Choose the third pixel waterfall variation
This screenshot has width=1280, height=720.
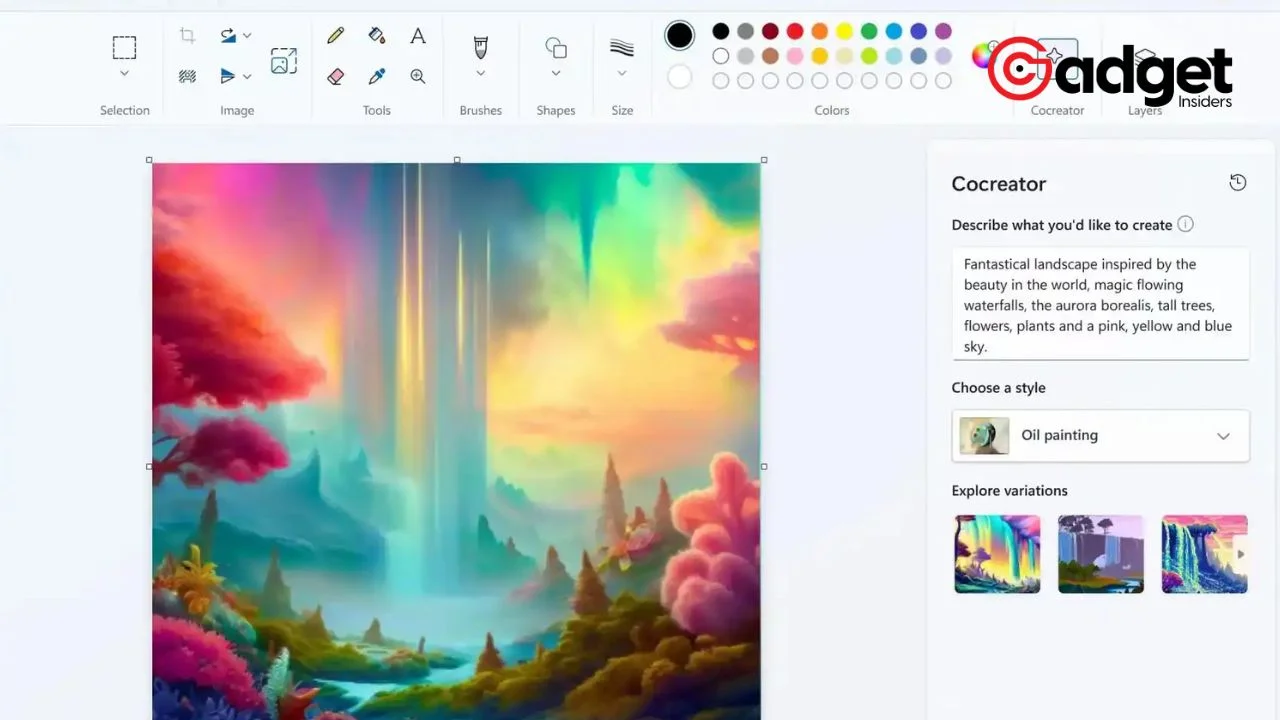pyautogui.click(x=1204, y=554)
